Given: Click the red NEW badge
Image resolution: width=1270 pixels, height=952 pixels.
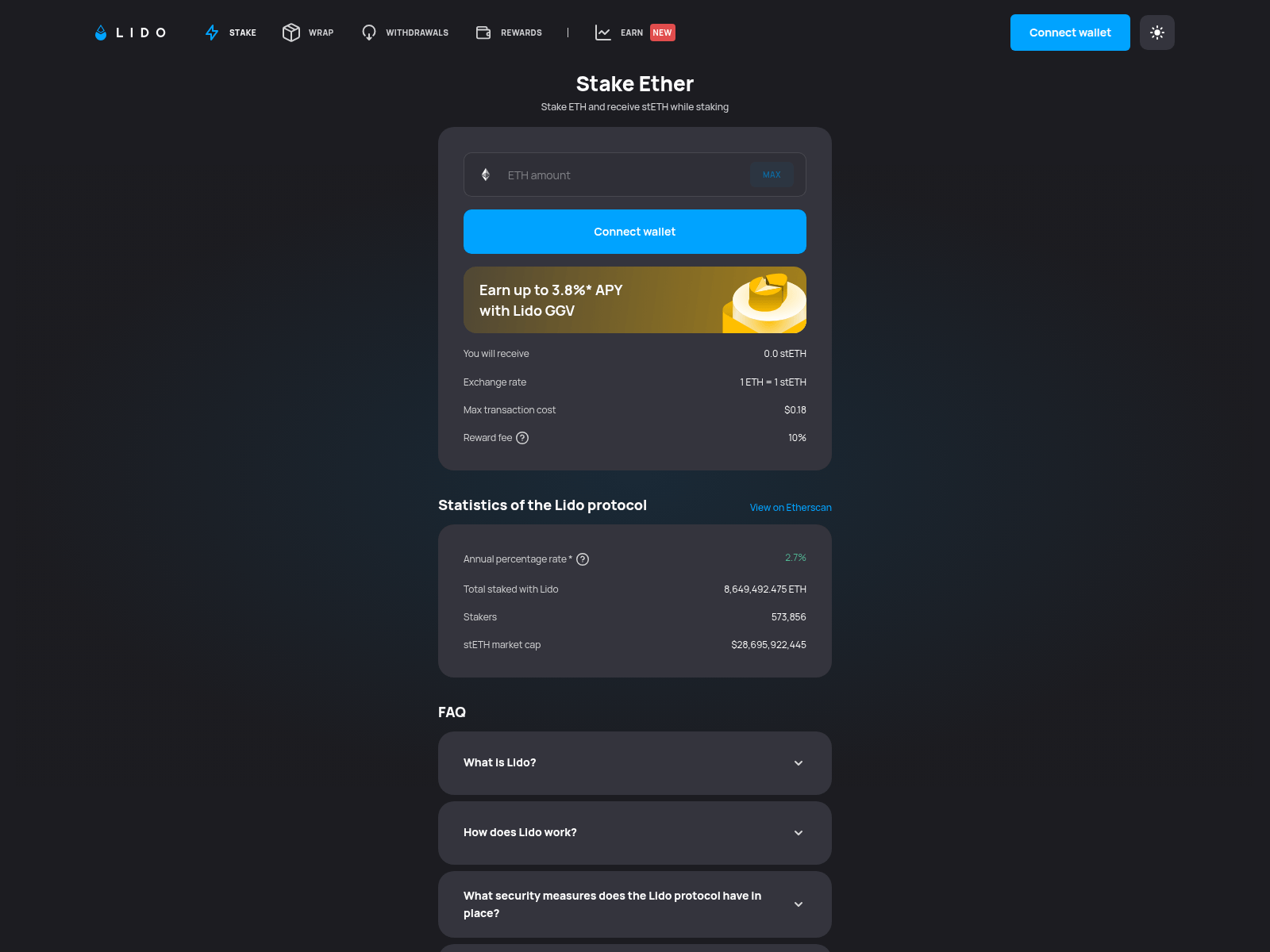Looking at the screenshot, I should pyautogui.click(x=663, y=33).
